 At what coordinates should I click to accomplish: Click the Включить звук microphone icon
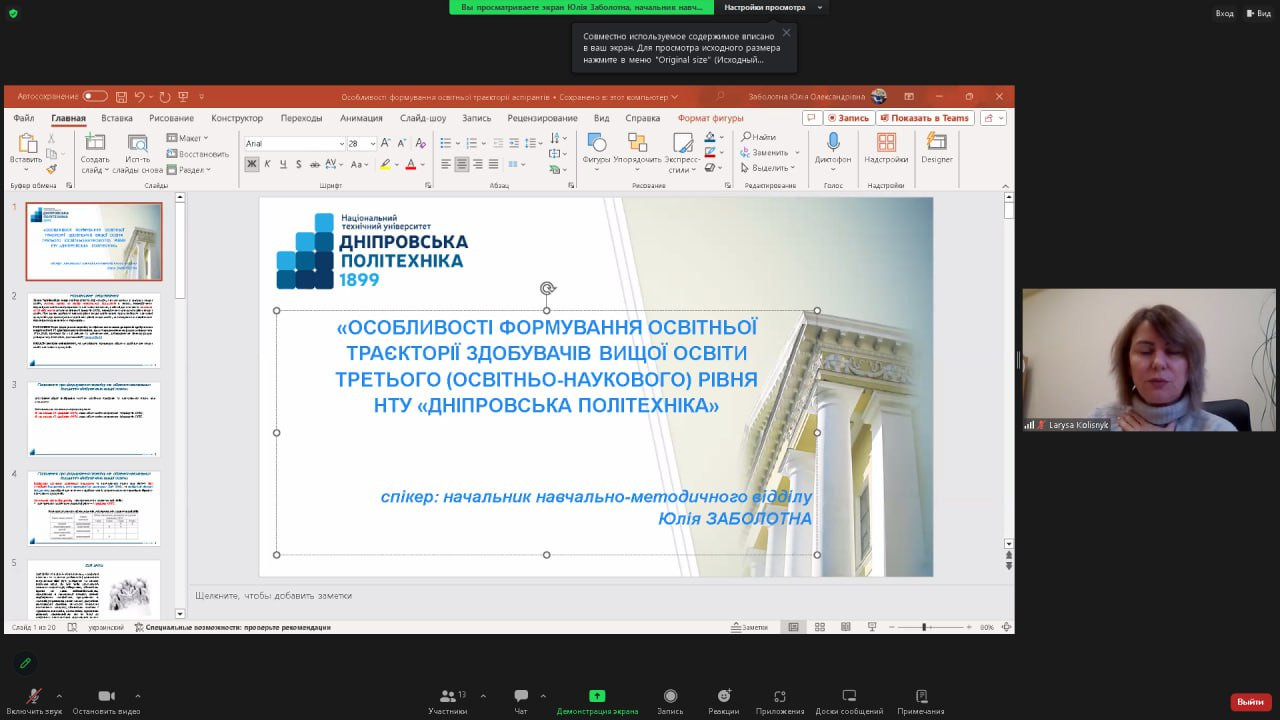34,696
